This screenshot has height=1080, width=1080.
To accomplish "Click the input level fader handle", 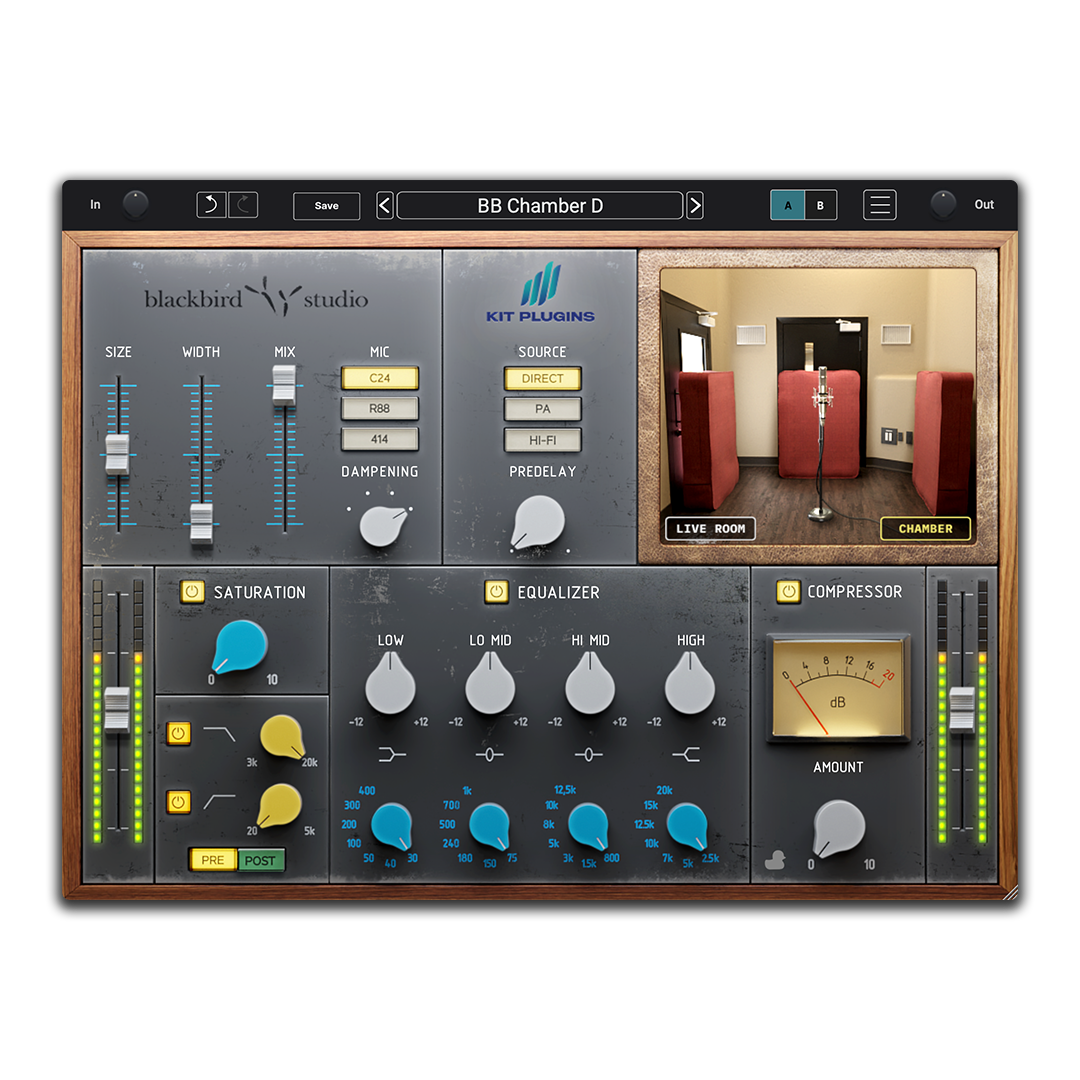I will pyautogui.click(x=116, y=708).
